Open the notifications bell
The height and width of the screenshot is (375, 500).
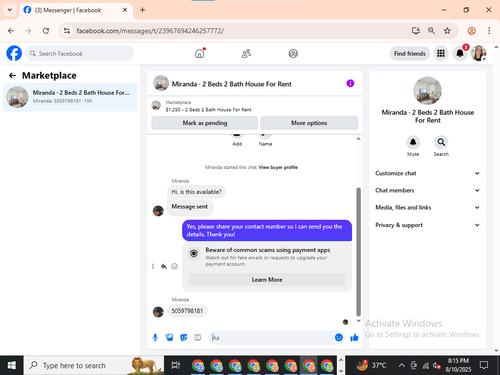[x=460, y=53]
